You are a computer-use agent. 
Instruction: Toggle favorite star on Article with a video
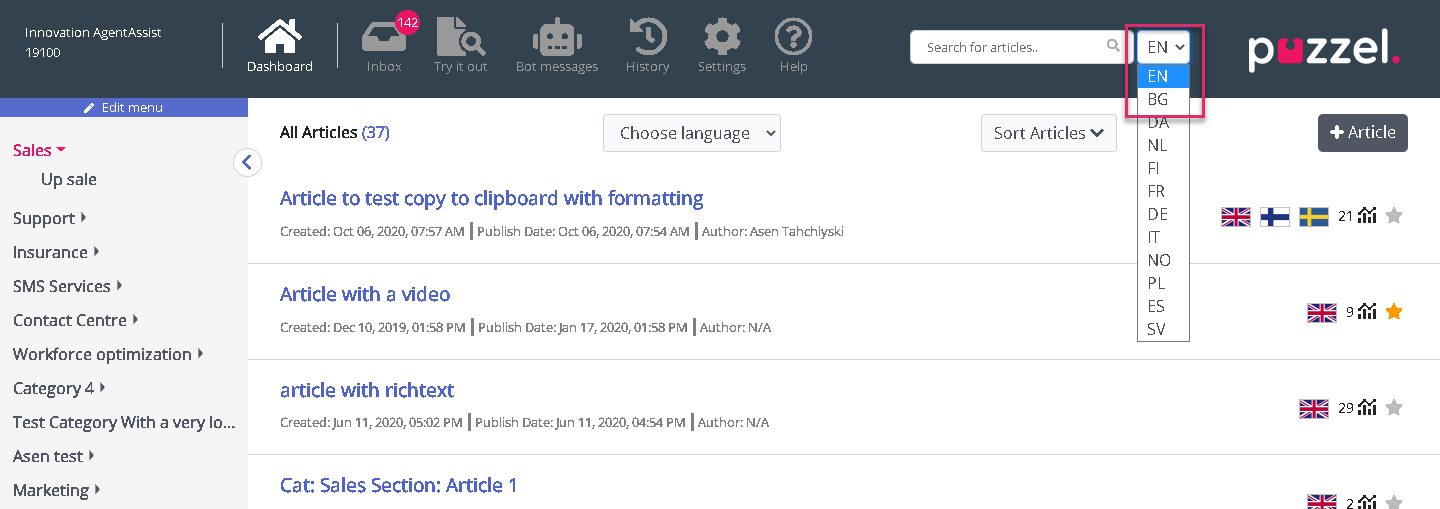1394,312
